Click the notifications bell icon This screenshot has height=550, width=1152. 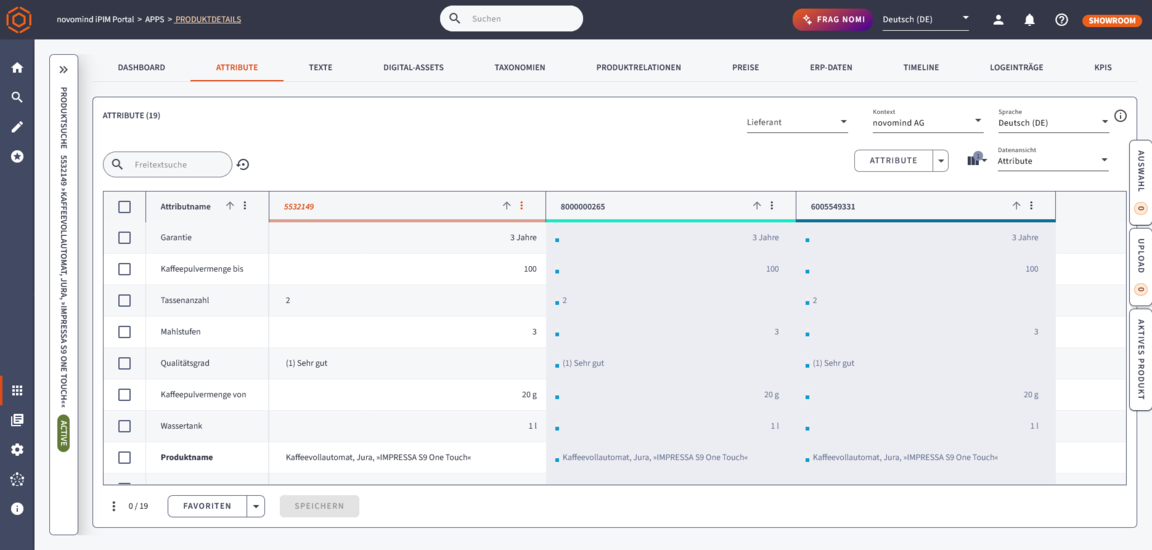(1029, 20)
